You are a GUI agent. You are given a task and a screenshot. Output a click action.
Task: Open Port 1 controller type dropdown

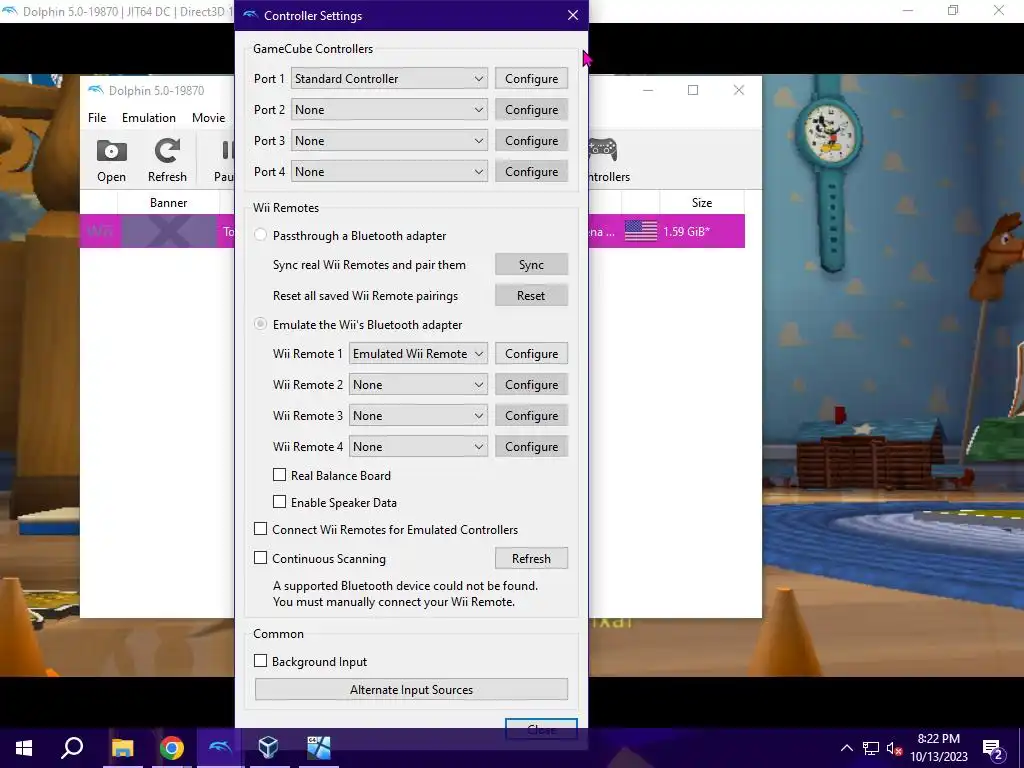click(389, 78)
